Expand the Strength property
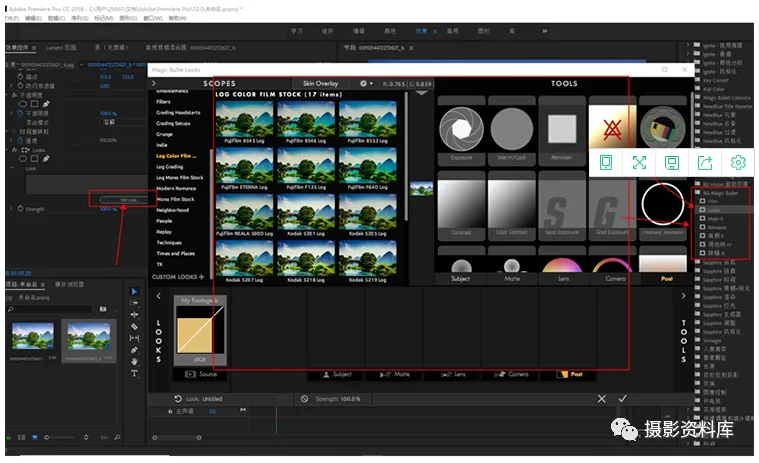 coord(11,209)
